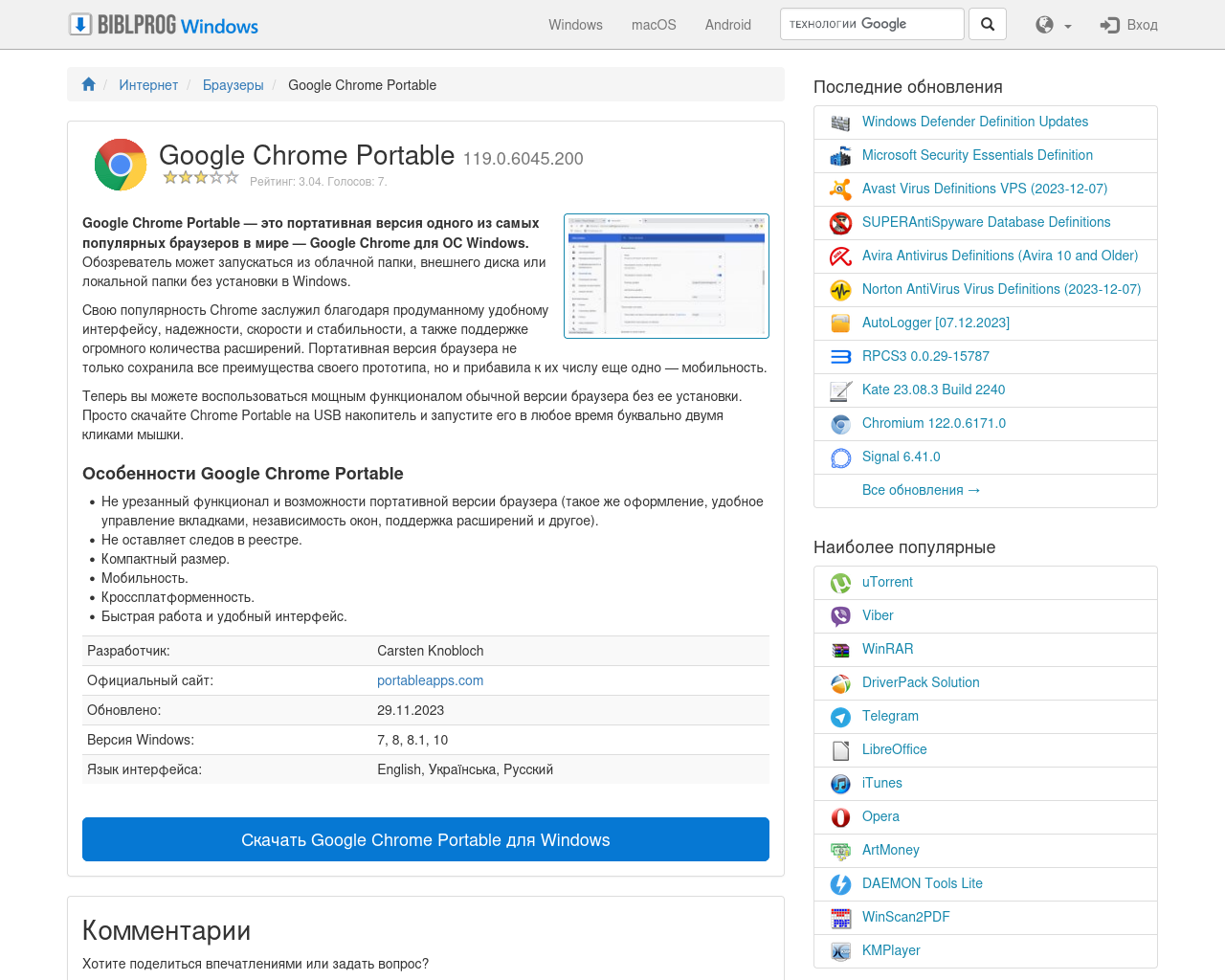Click developer name Carsten Knobloch
The height and width of the screenshot is (980, 1225).
(x=431, y=651)
